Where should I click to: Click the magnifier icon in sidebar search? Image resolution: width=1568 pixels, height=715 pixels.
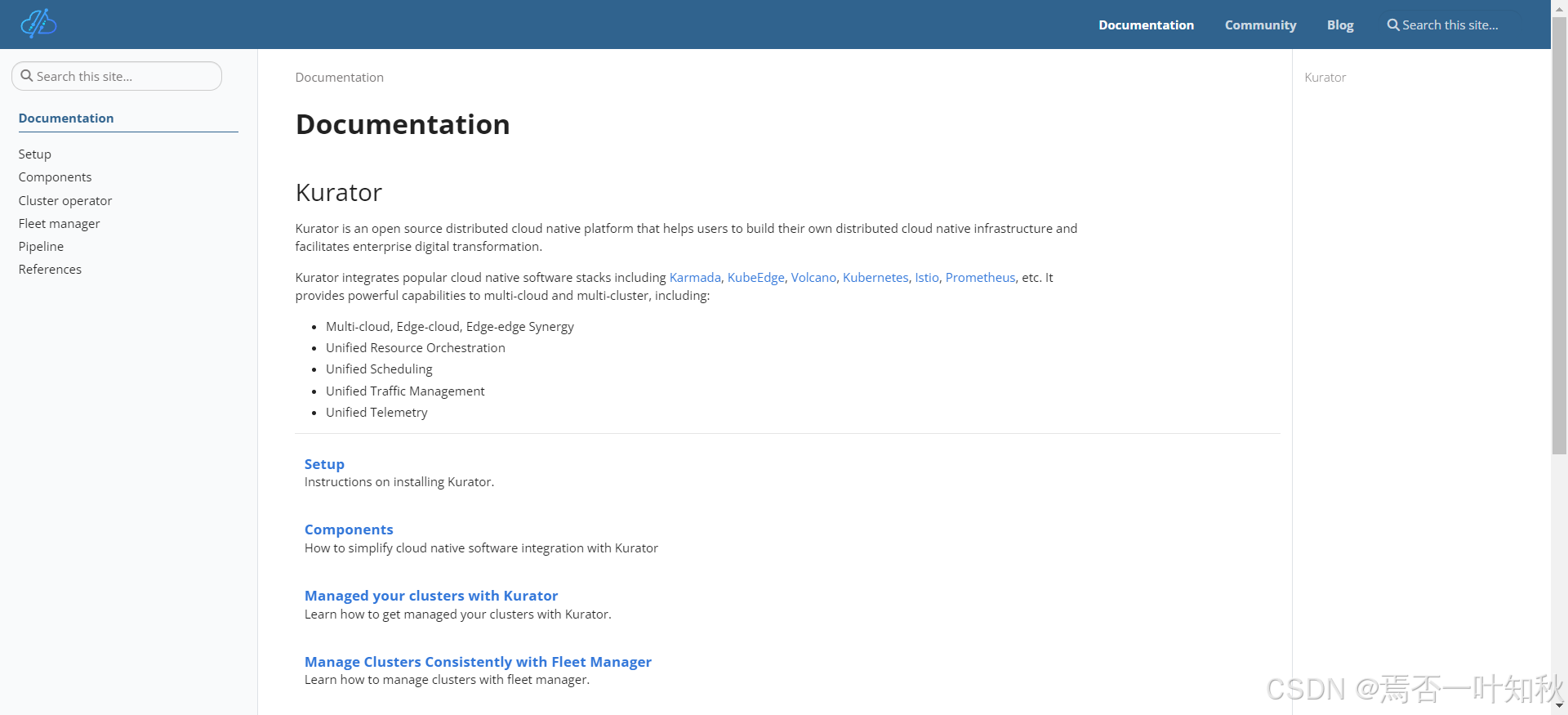(x=27, y=76)
